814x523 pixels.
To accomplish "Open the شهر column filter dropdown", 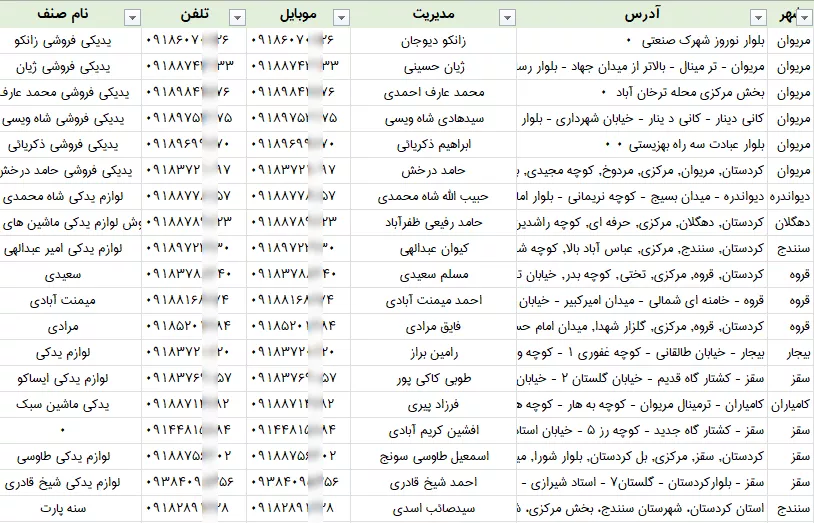I will click(804, 18).
